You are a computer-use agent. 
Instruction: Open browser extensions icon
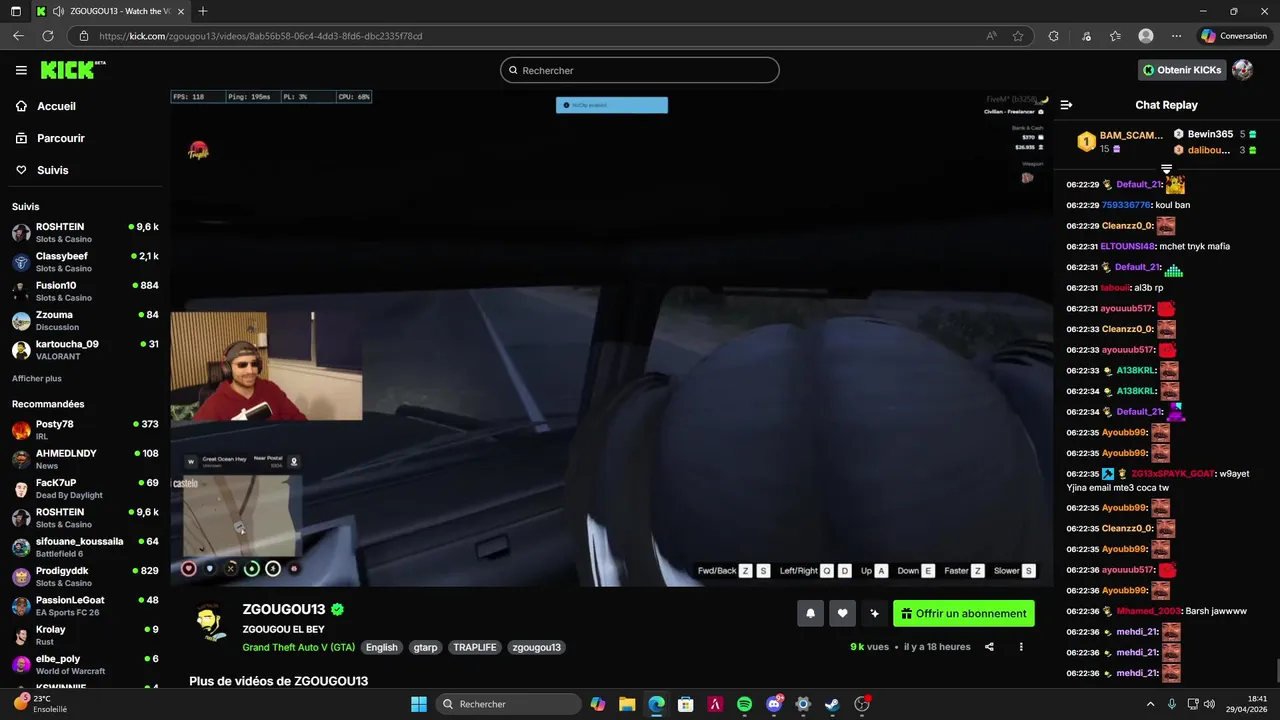click(1053, 36)
